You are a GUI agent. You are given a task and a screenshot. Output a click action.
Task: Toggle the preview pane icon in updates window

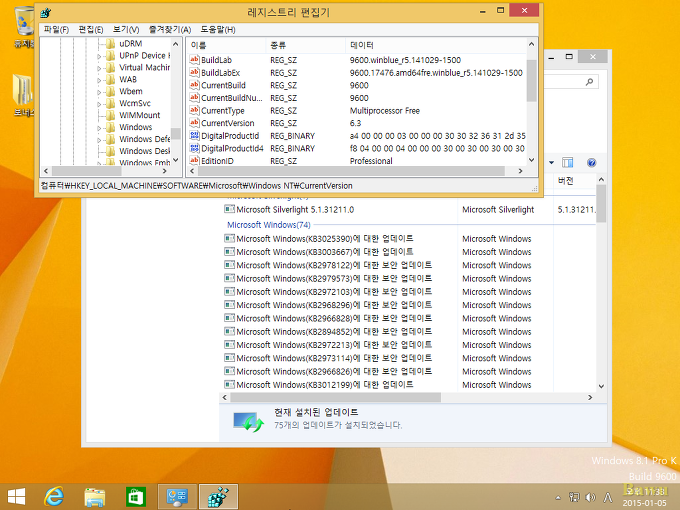click(x=567, y=163)
